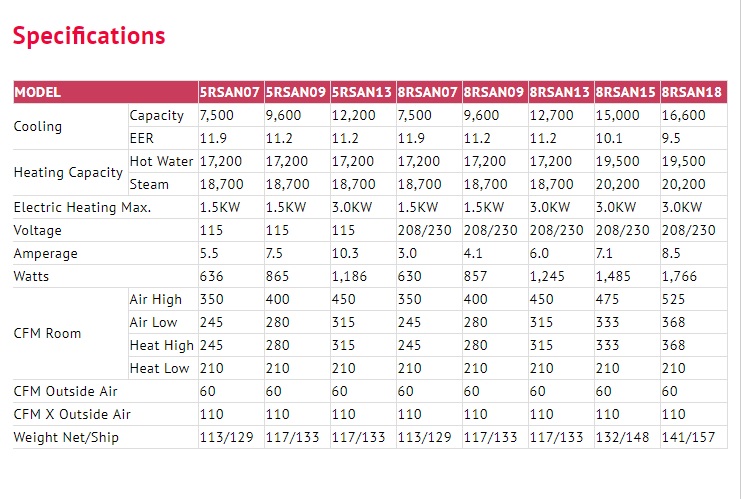Viewport: 741px width, 499px height.
Task: Select the EER value 10.1
Action: coord(609,138)
